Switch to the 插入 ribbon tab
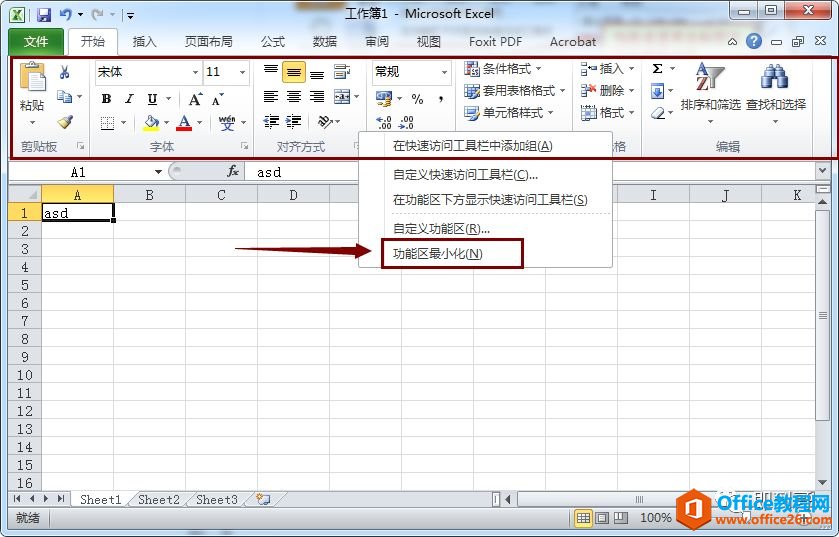Screen dimensions: 839x537 144,42
